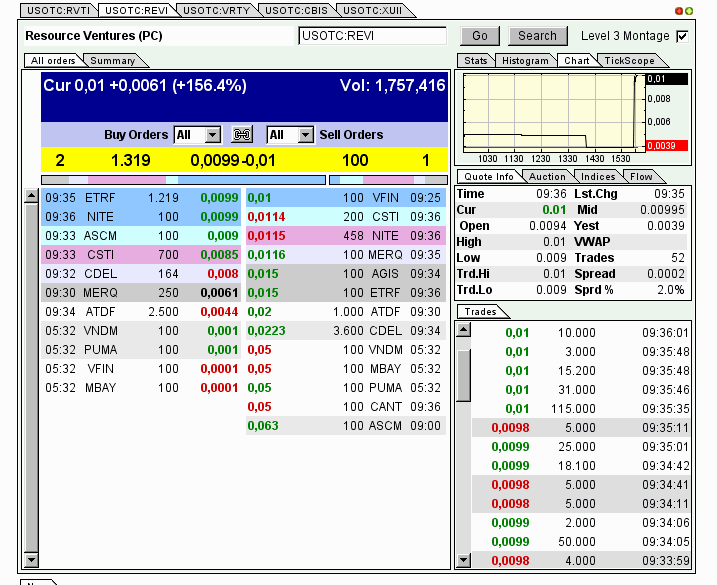Image resolution: width=717 pixels, height=585 pixels.
Task: Click the Spread value 0.0002
Action: click(665, 274)
